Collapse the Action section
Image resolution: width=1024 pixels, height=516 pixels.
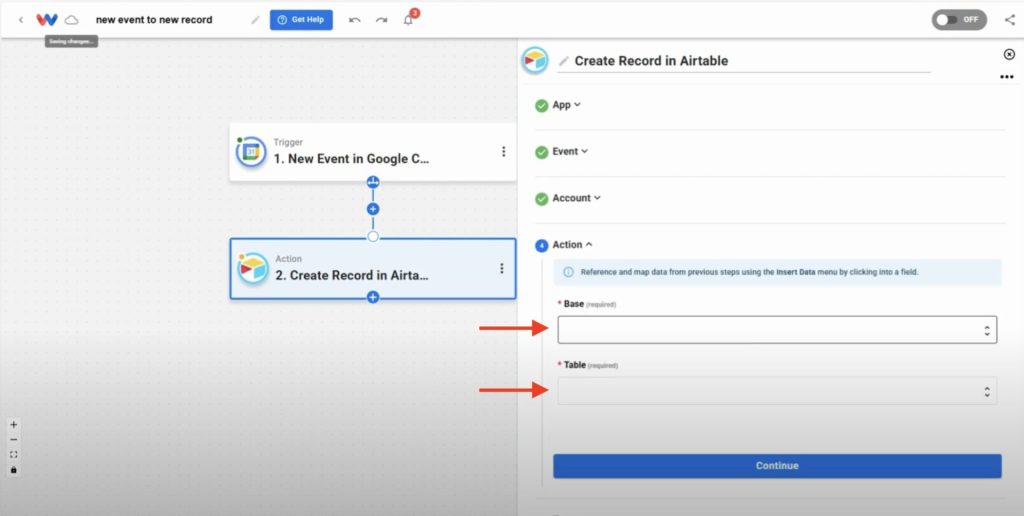click(572, 244)
